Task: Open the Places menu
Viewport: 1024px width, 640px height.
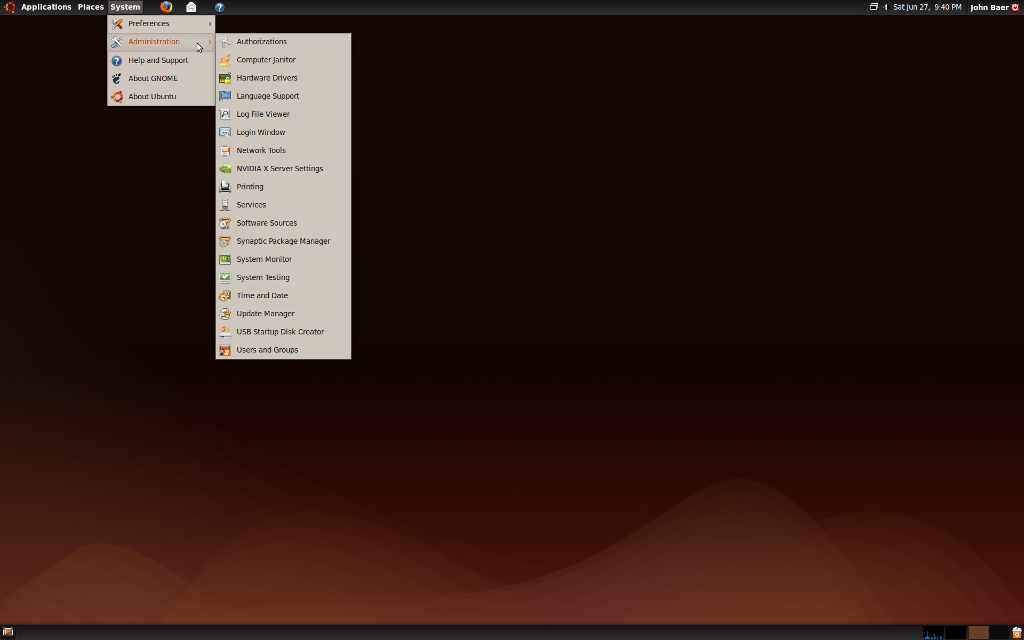Action: (x=91, y=7)
